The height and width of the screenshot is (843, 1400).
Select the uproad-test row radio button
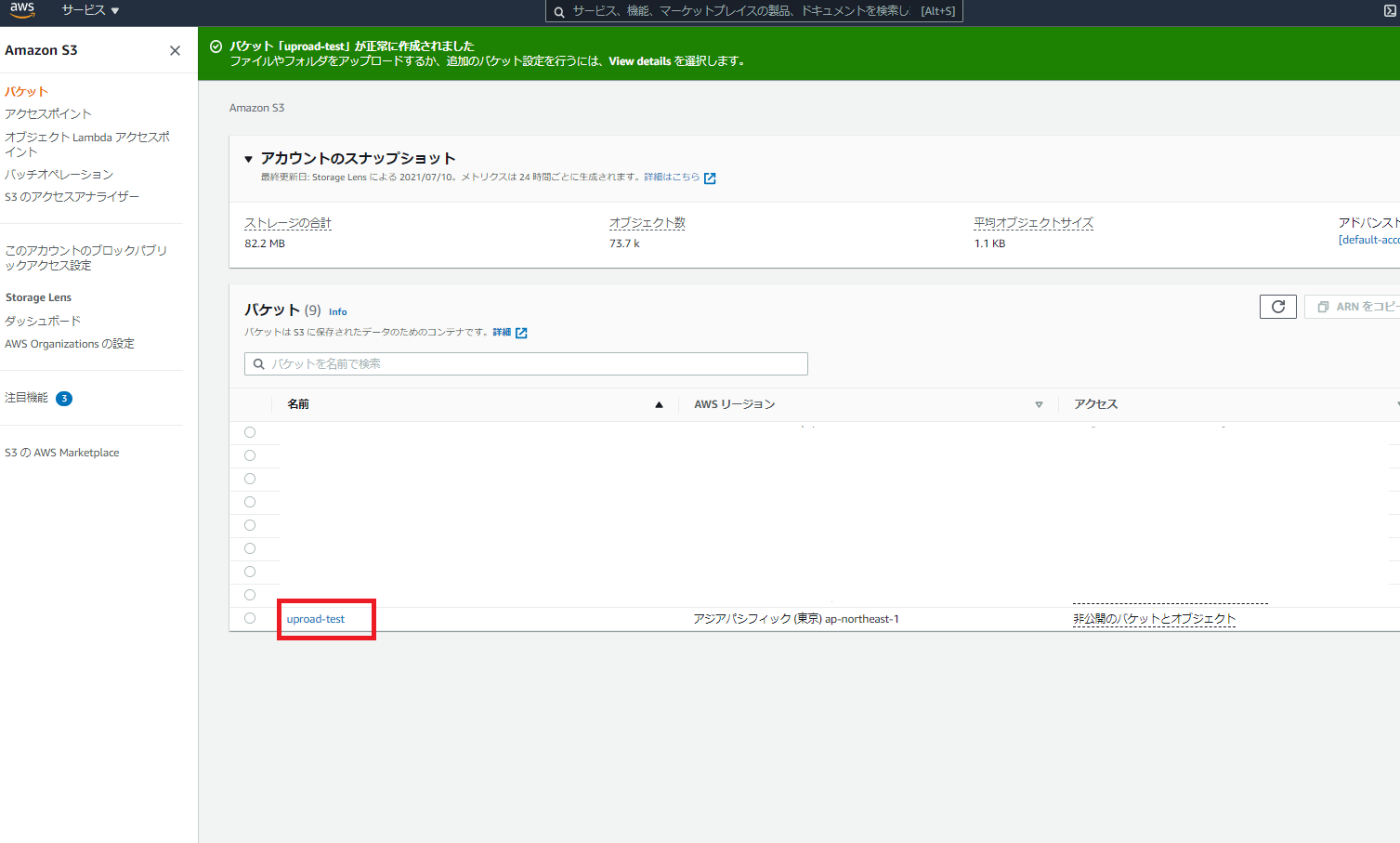250,618
